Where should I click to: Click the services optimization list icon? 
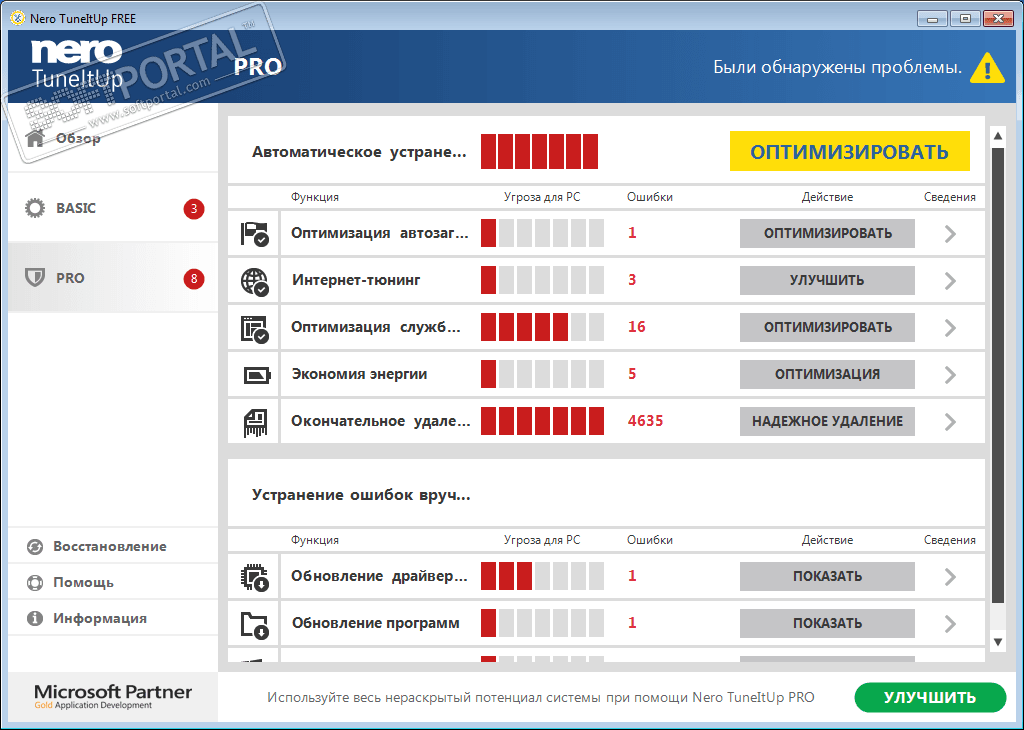coord(254,328)
